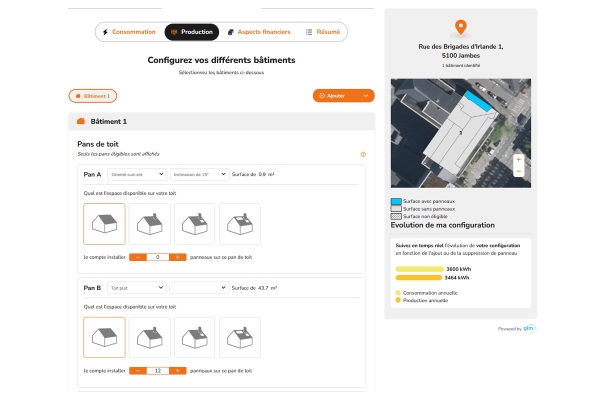Click the Résumé list icon
The height and width of the screenshot is (400, 600).
click(x=309, y=32)
